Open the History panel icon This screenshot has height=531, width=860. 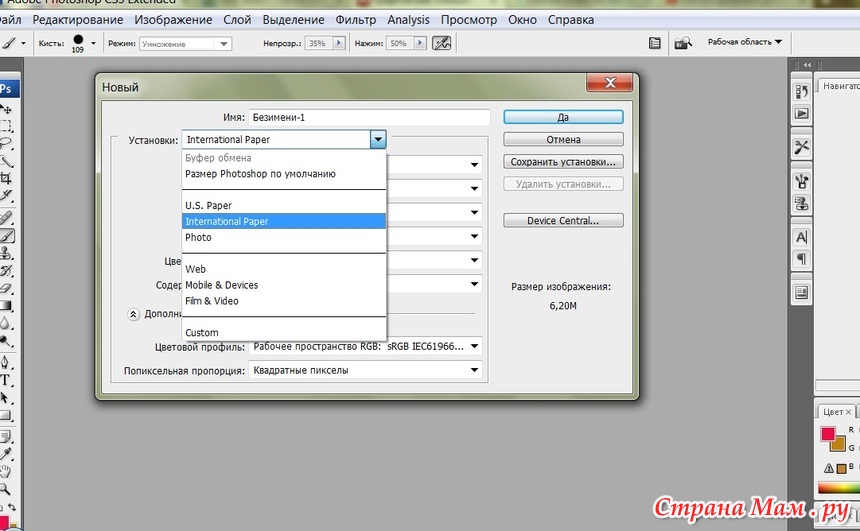click(801, 91)
